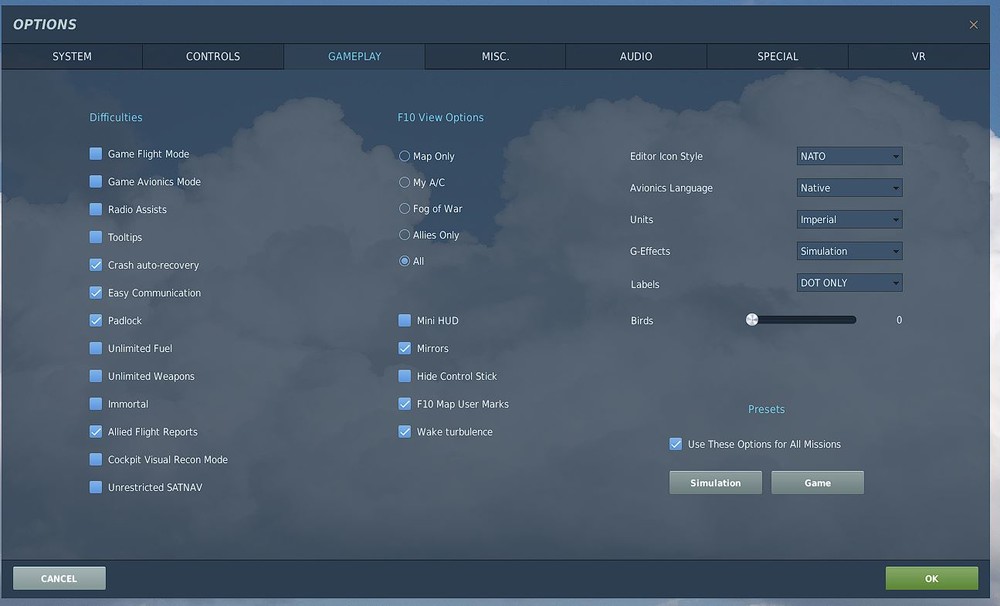
Task: Select Fog of War radio button
Action: click(x=404, y=209)
